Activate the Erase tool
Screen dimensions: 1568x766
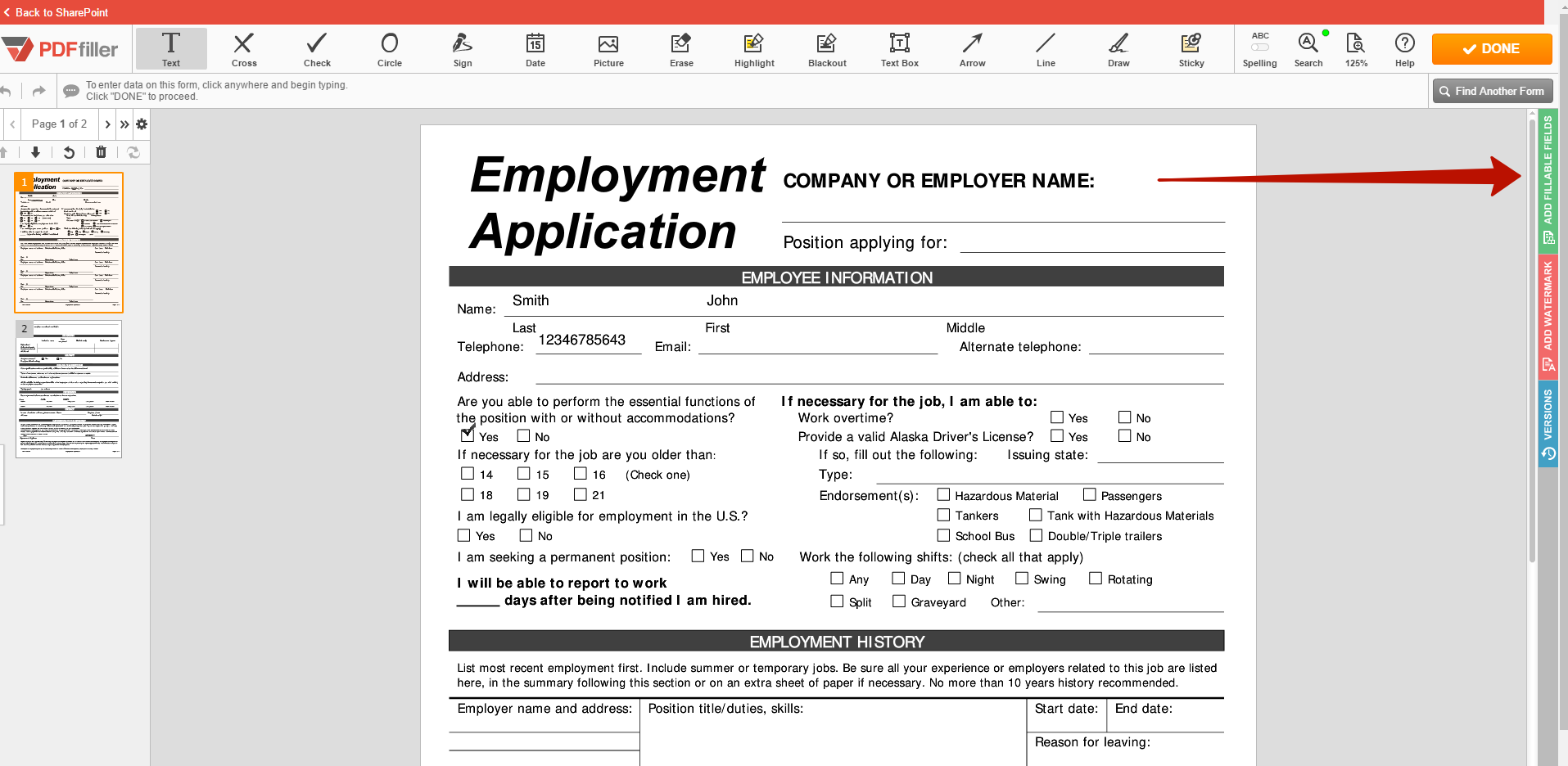pyautogui.click(x=681, y=48)
